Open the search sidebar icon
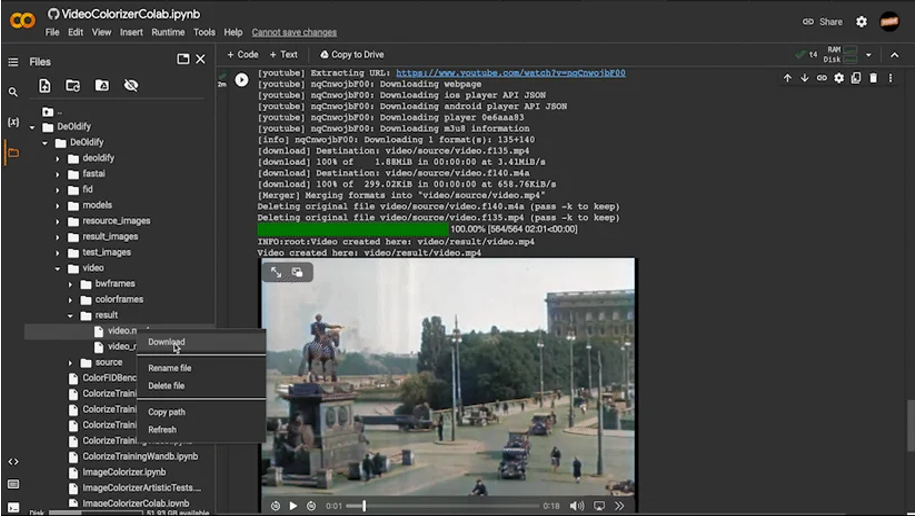This screenshot has height=516, width=916. pos(13,92)
